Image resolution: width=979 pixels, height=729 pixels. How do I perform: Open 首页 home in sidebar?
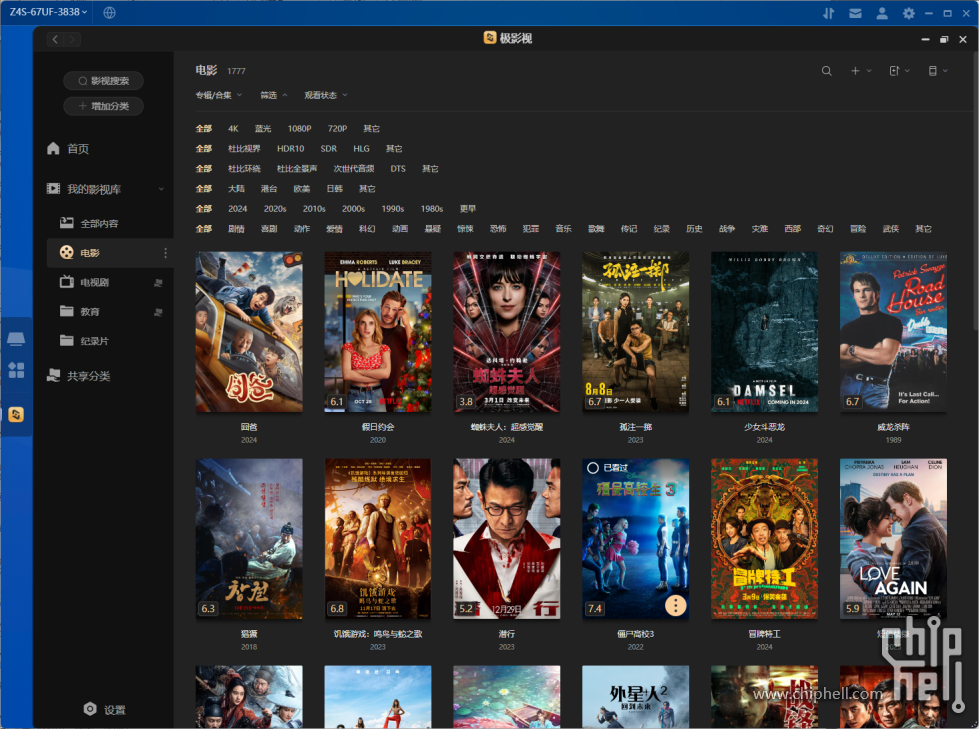[x=67, y=149]
